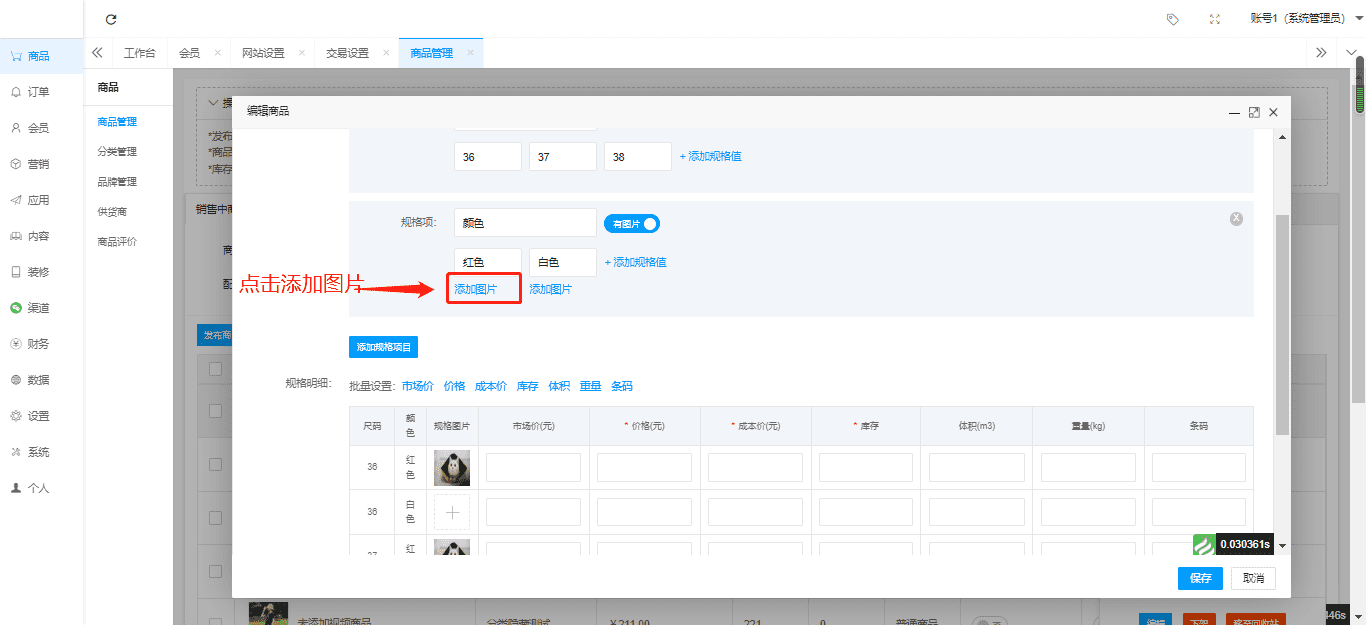The image size is (1366, 625).
Task: Select 品牌管理 in submenu
Action: pyautogui.click(x=117, y=182)
